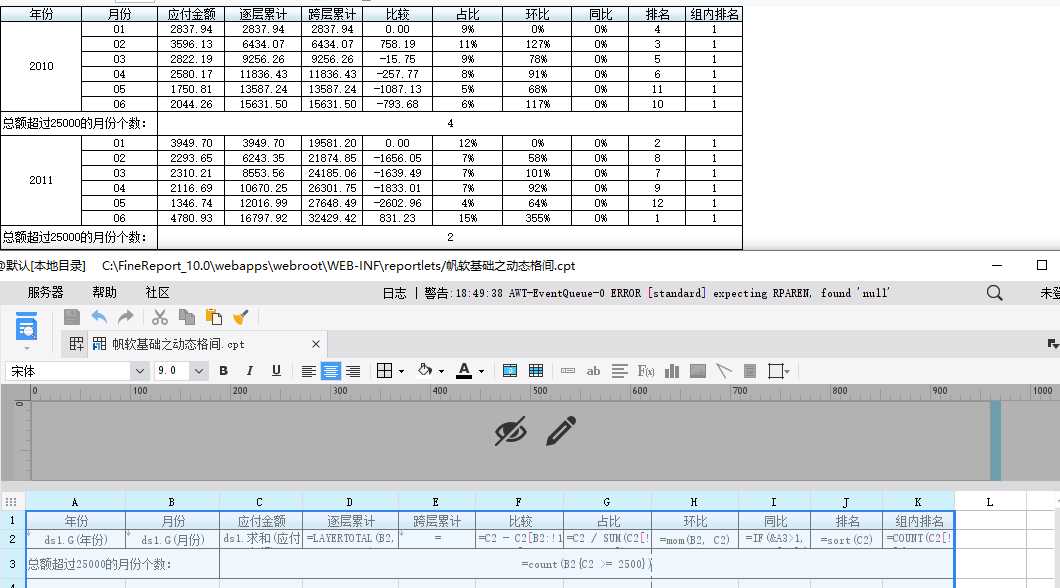The image size is (1060, 588).
Task: Expand the arrow below the preview icon
Action: pos(26,348)
